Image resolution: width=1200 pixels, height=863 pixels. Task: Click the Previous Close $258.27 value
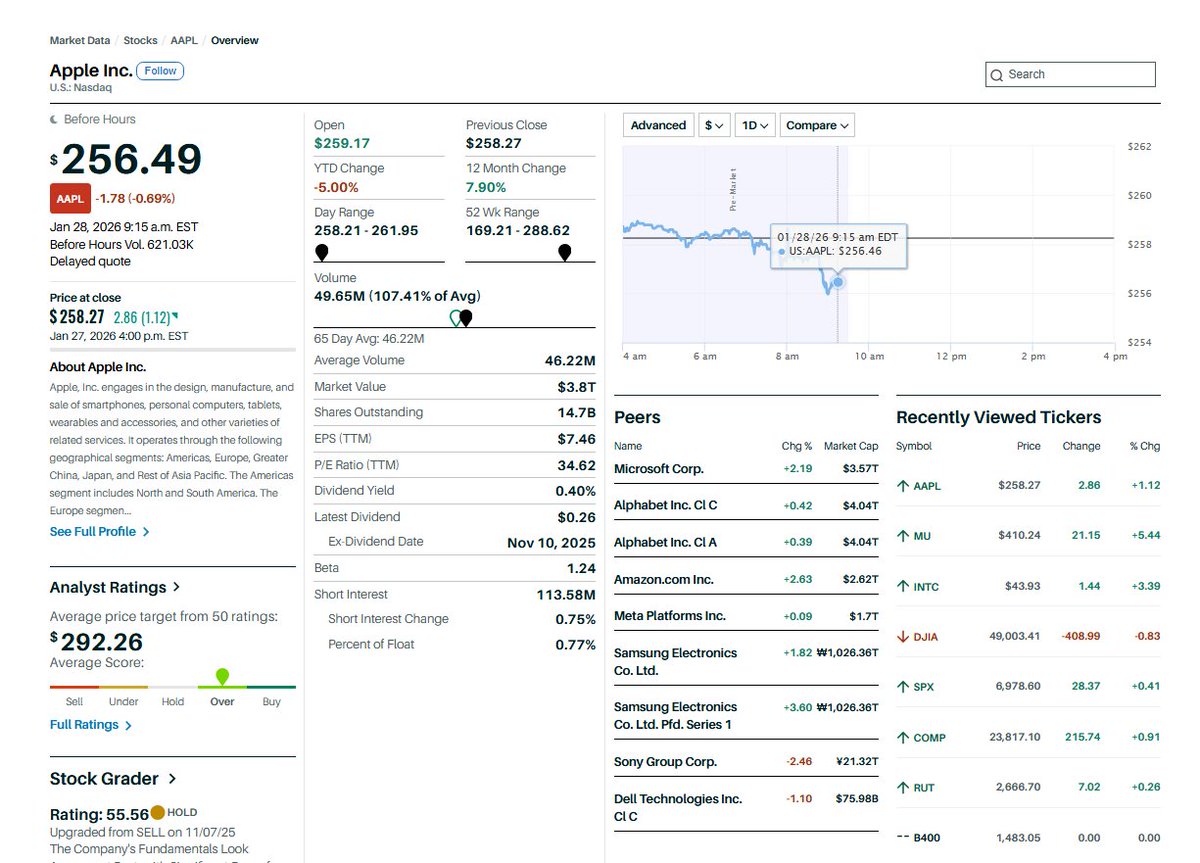[x=494, y=144]
